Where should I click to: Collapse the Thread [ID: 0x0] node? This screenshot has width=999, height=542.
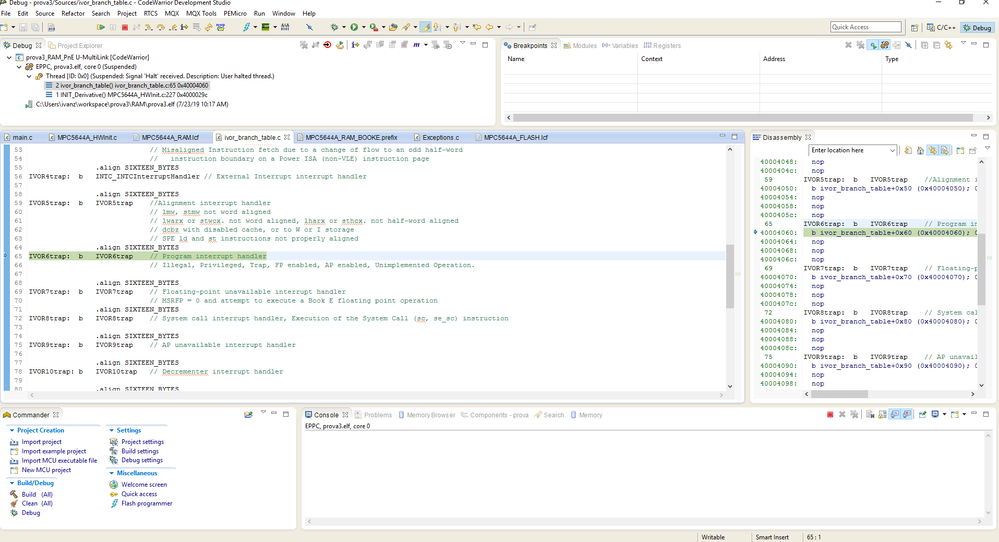point(29,76)
